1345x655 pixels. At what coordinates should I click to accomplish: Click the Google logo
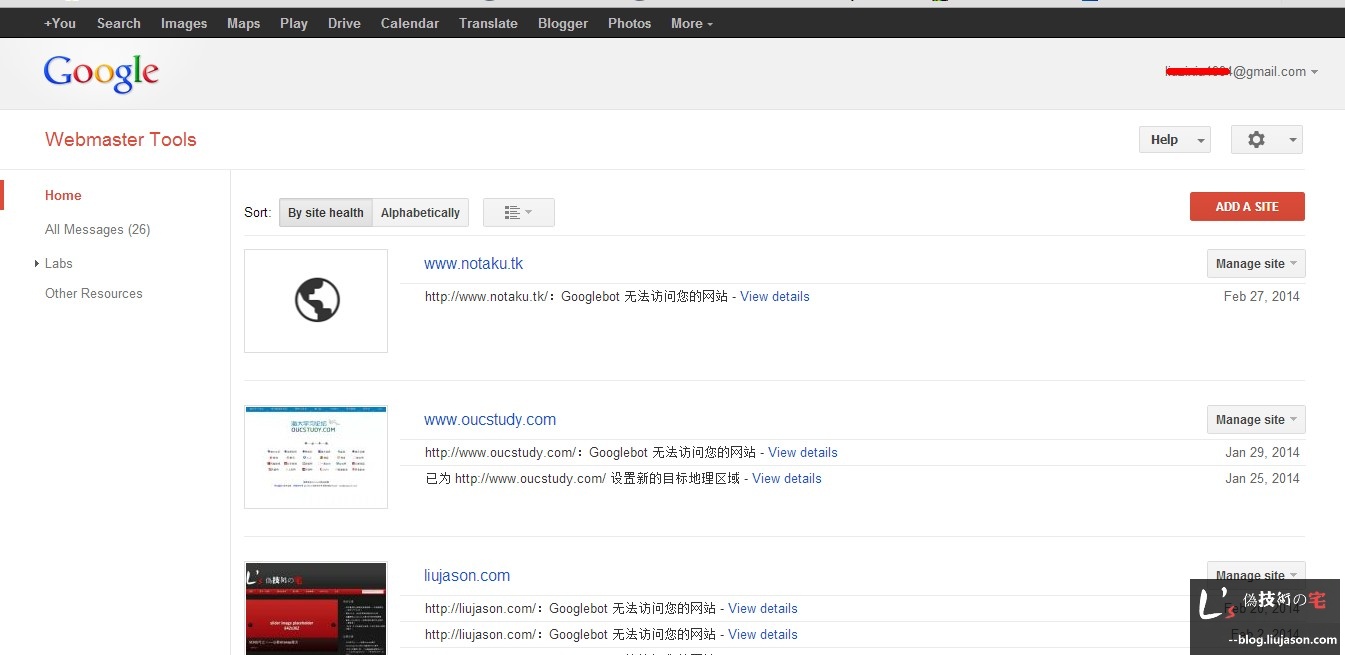pos(101,73)
